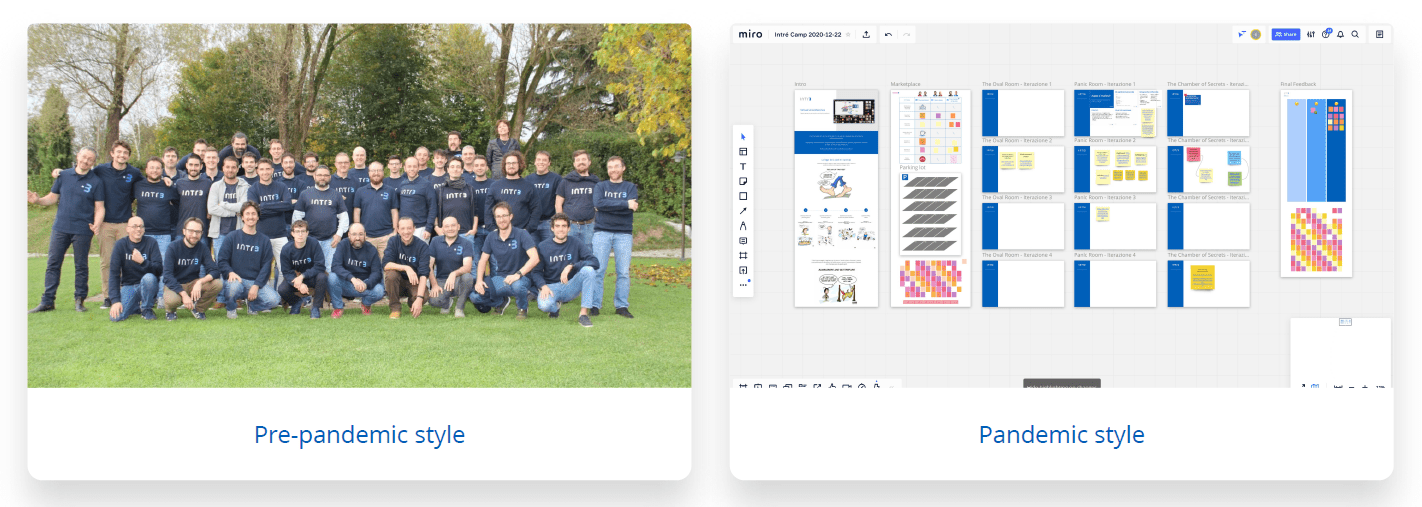Open the notes panel icon
This screenshot has height=507, width=1422.
tap(1380, 34)
